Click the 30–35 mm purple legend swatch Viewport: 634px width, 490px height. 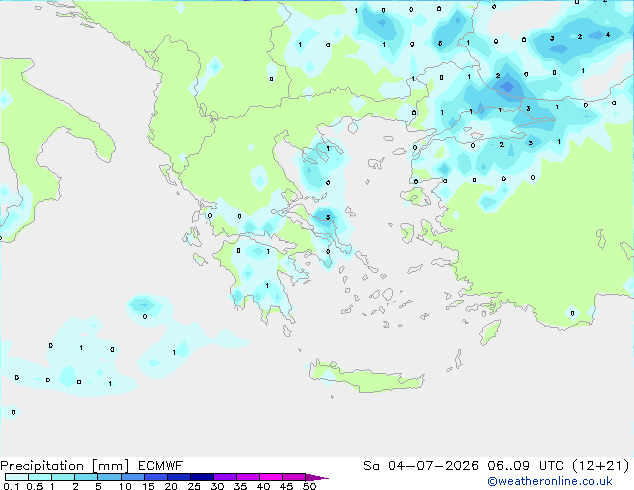[225, 477]
